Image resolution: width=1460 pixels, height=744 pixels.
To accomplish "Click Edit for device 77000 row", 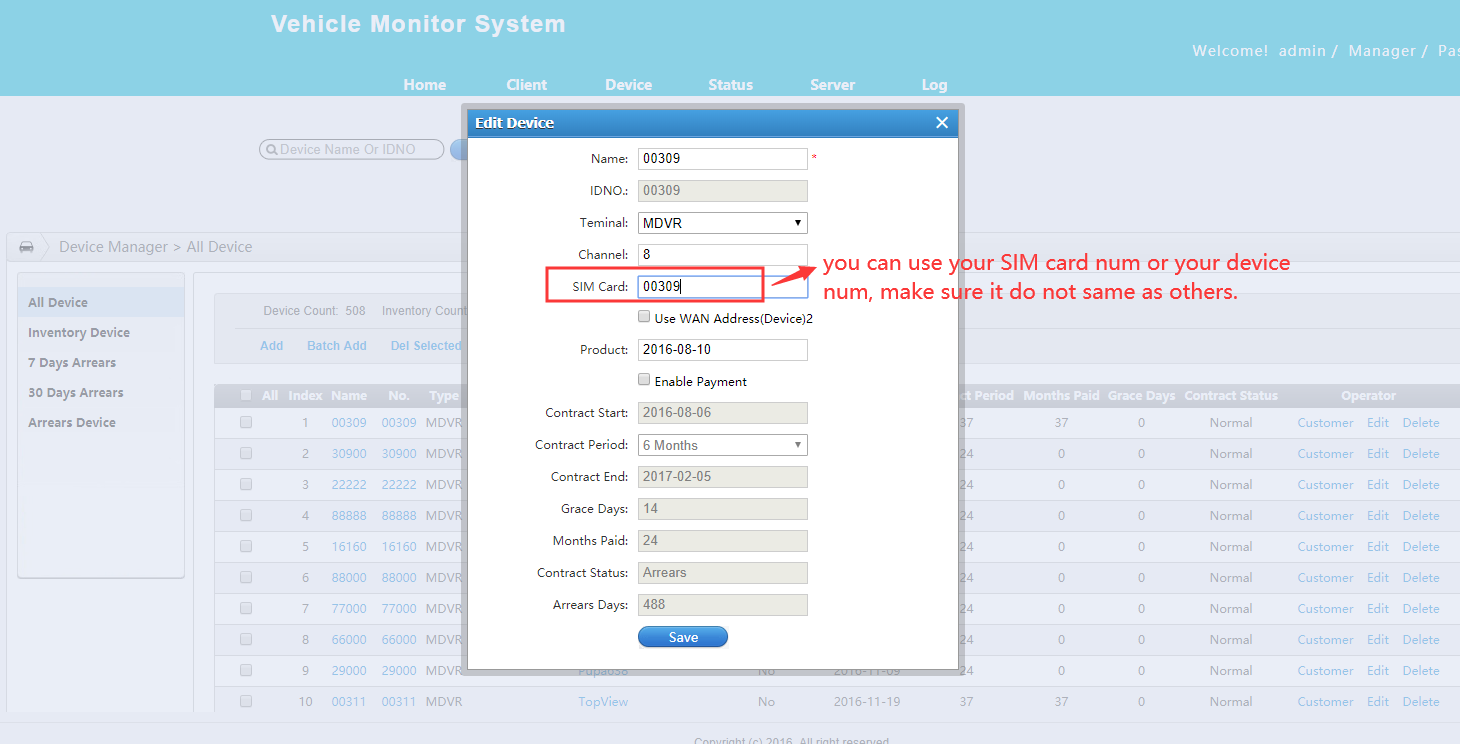I will (1378, 609).
